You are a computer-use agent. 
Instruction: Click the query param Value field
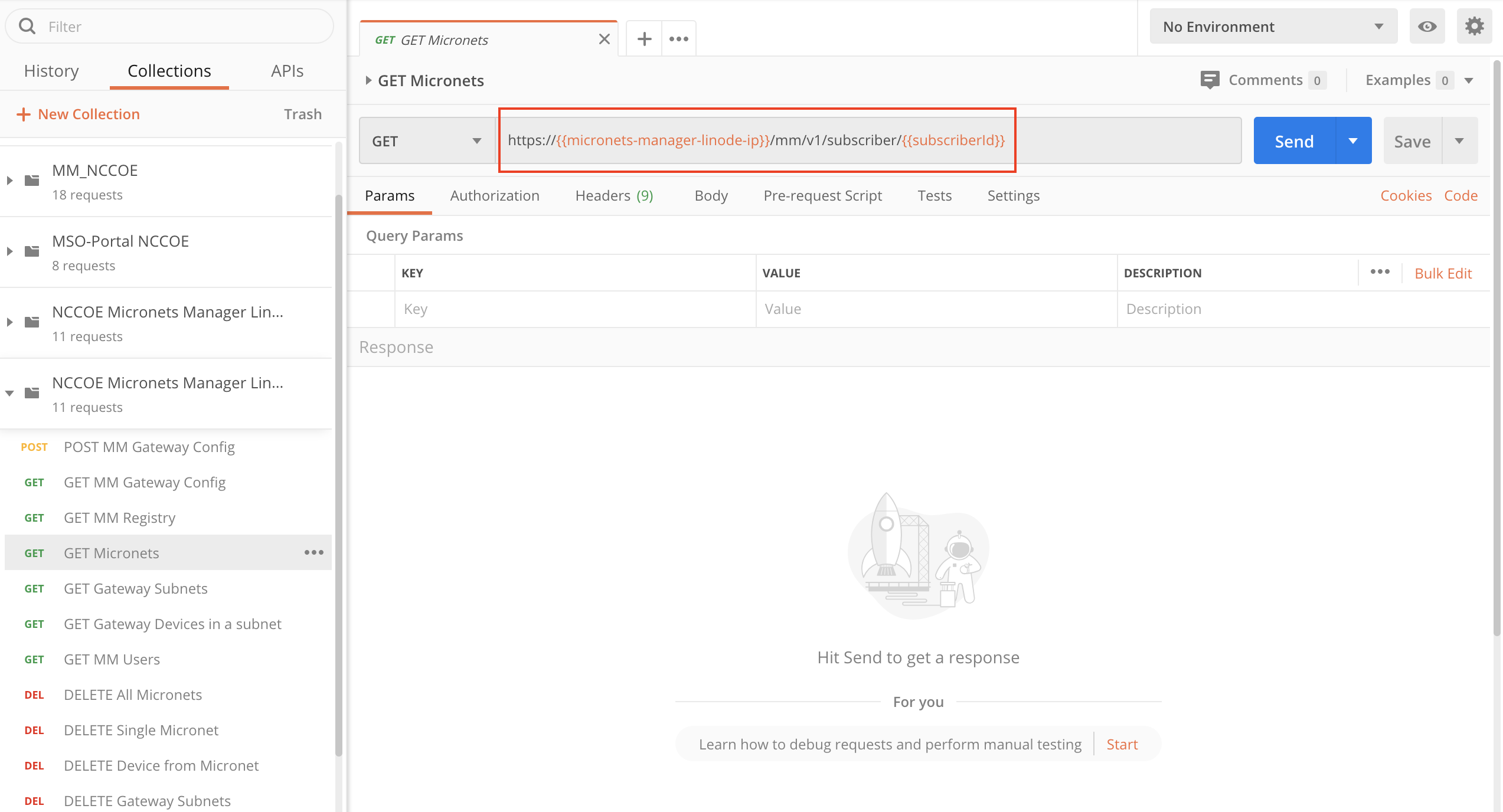(936, 309)
